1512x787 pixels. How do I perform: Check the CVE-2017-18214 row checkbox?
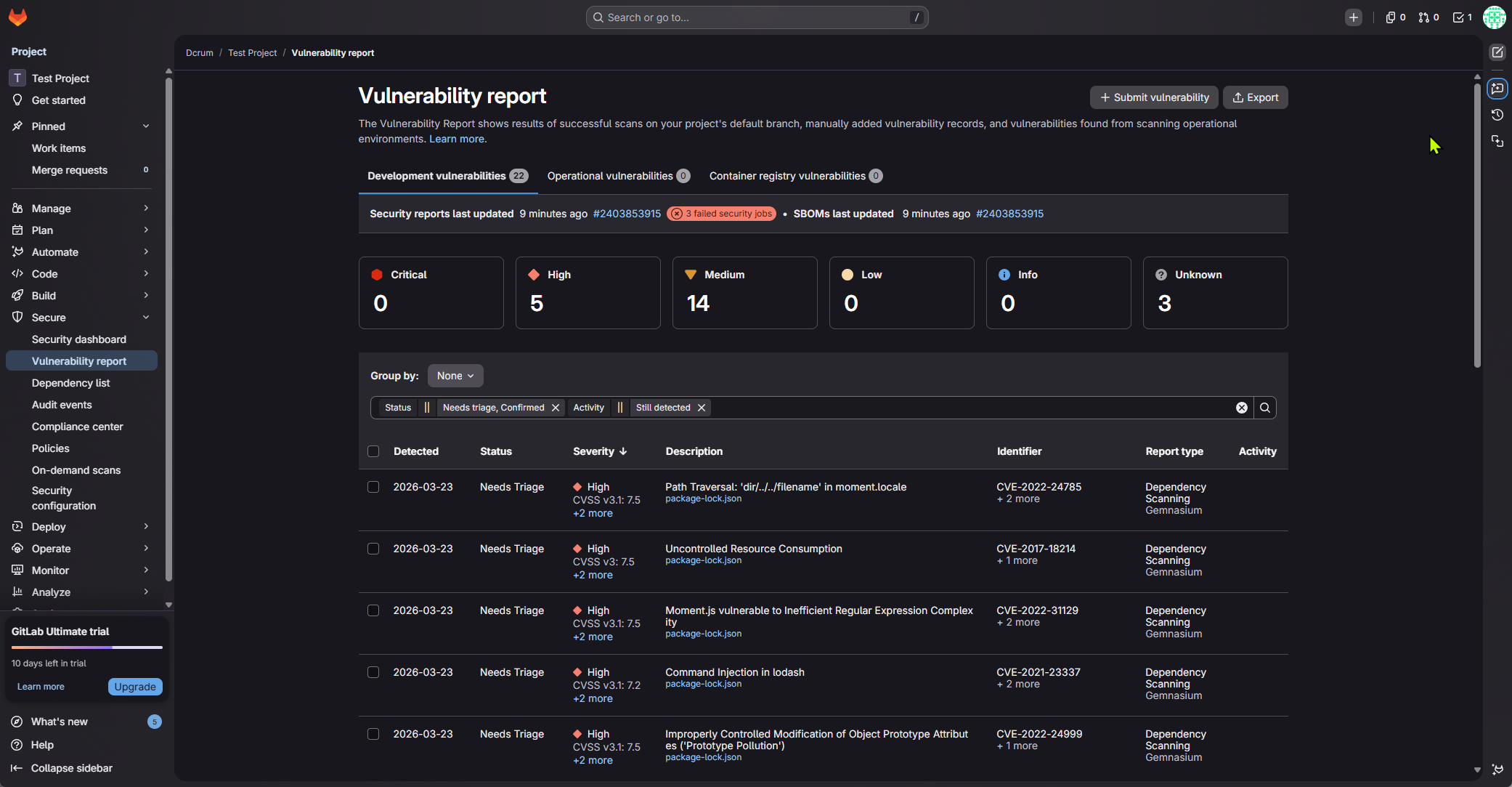click(373, 549)
